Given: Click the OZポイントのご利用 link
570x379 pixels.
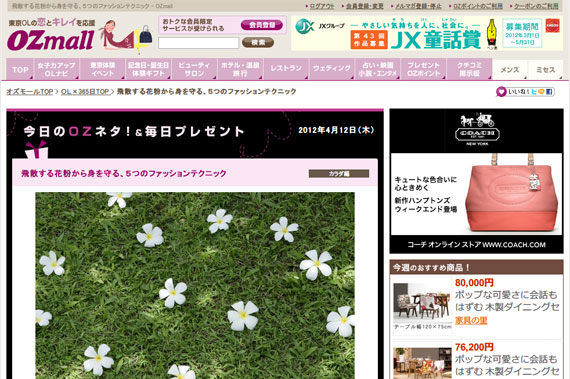Looking at the screenshot, I should click(x=478, y=6).
